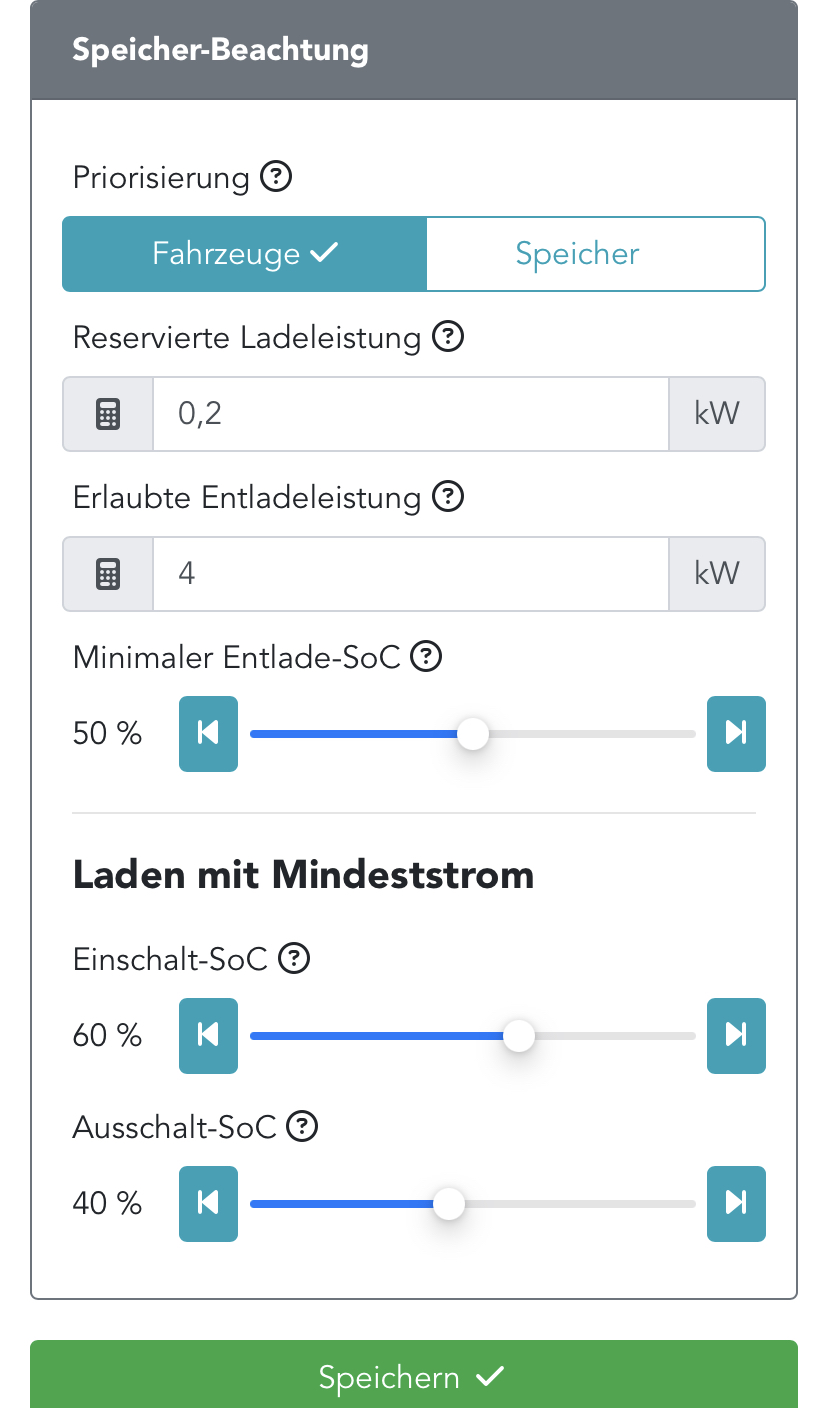Focus the Erlaubte Entladeleistung input field

(410, 574)
